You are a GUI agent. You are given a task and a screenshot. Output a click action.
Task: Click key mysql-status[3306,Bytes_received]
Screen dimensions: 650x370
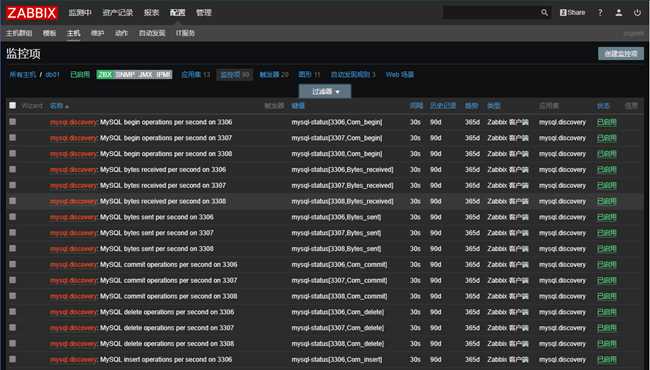coord(342,170)
